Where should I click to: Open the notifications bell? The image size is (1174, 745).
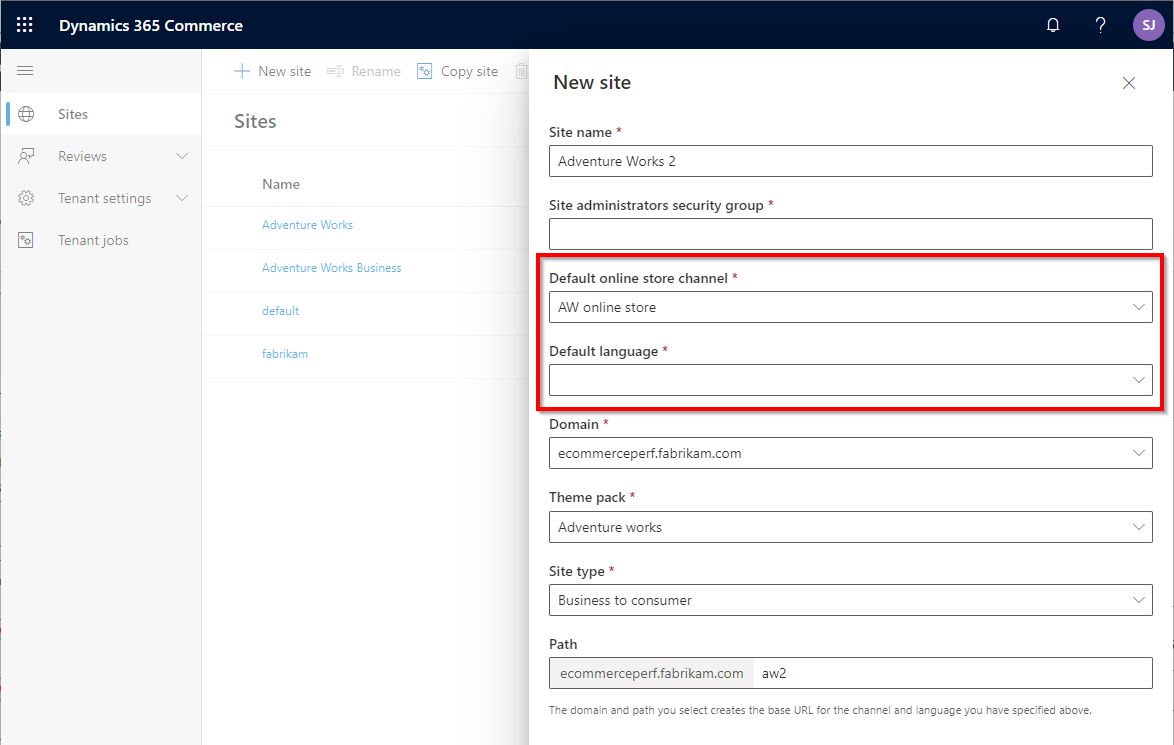1053,25
